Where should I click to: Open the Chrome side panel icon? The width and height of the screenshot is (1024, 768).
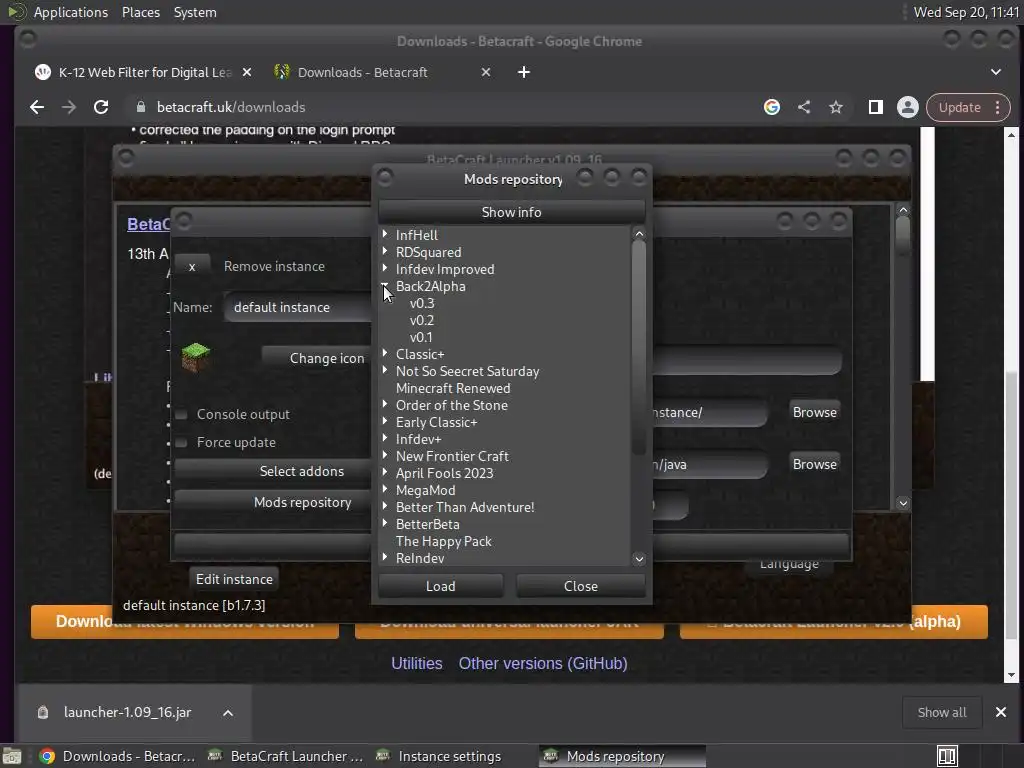pyautogui.click(x=875, y=107)
